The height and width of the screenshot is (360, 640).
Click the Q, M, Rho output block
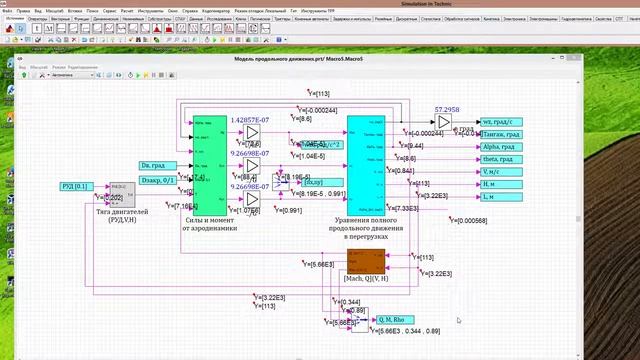395,320
